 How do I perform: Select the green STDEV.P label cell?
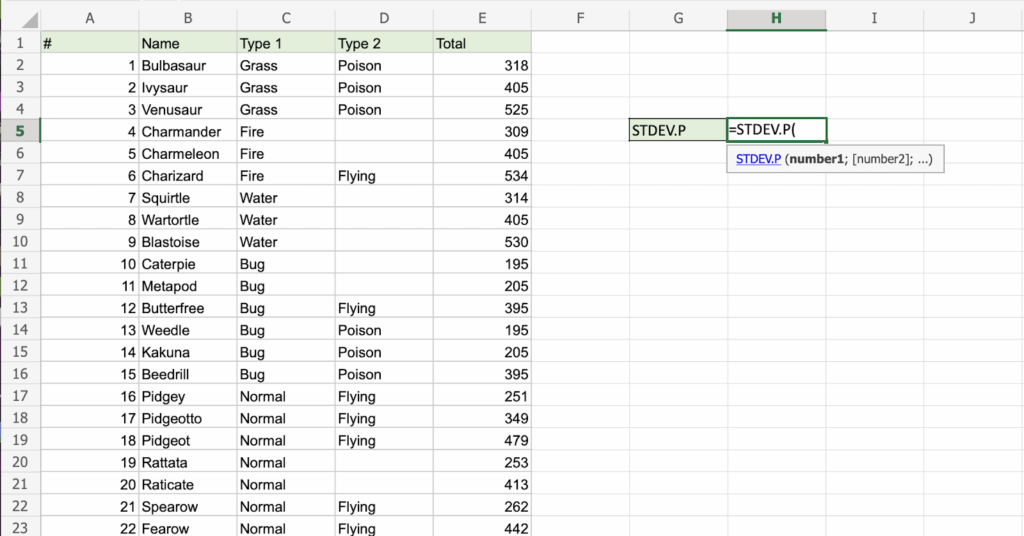tap(677, 130)
